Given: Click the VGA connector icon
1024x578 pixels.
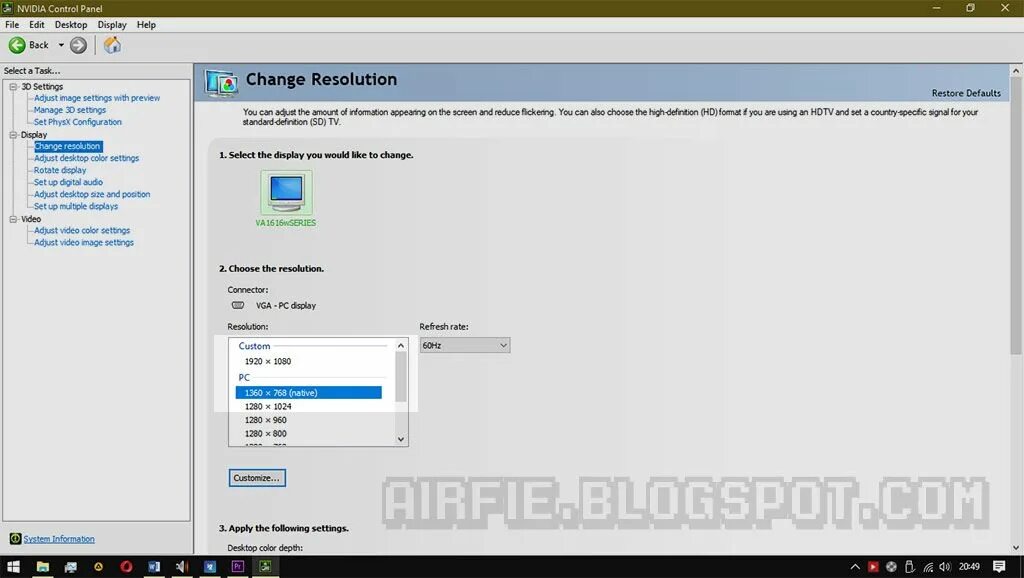Looking at the screenshot, I should point(238,305).
